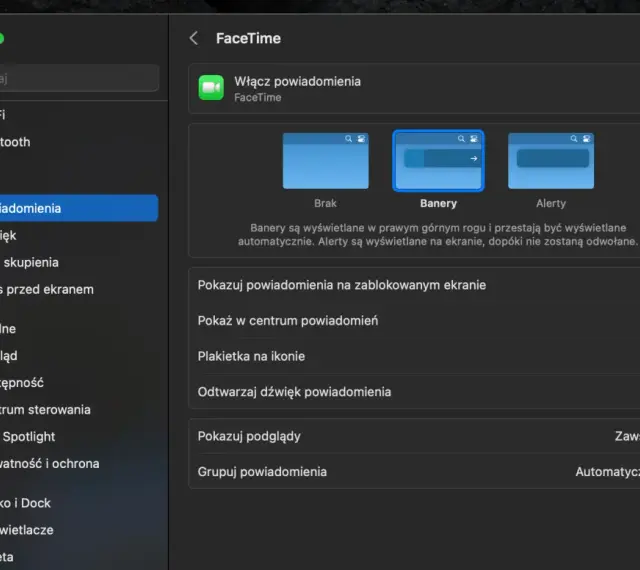Choose the Banery banner style thumbnail
The height and width of the screenshot is (570, 640).
438,161
